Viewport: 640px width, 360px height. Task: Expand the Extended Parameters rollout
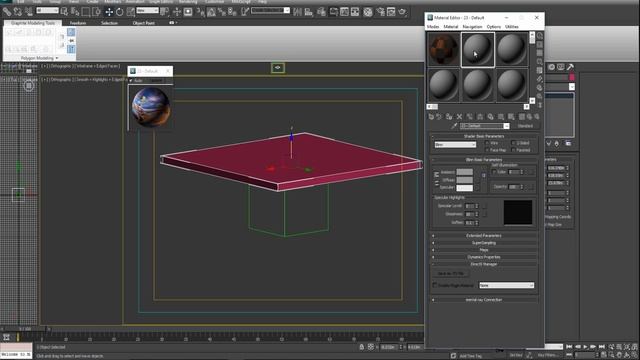tap(484, 236)
